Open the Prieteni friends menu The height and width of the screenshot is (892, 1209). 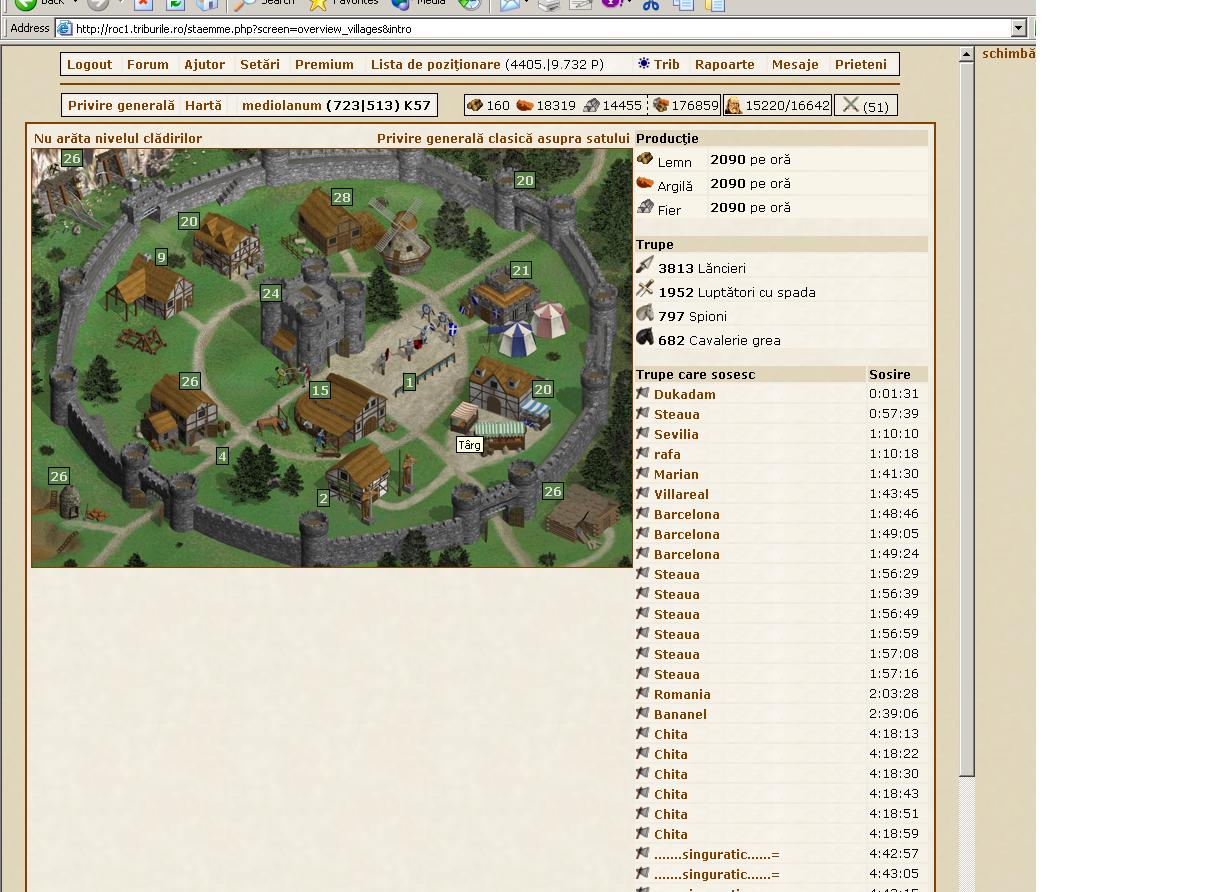(x=861, y=64)
